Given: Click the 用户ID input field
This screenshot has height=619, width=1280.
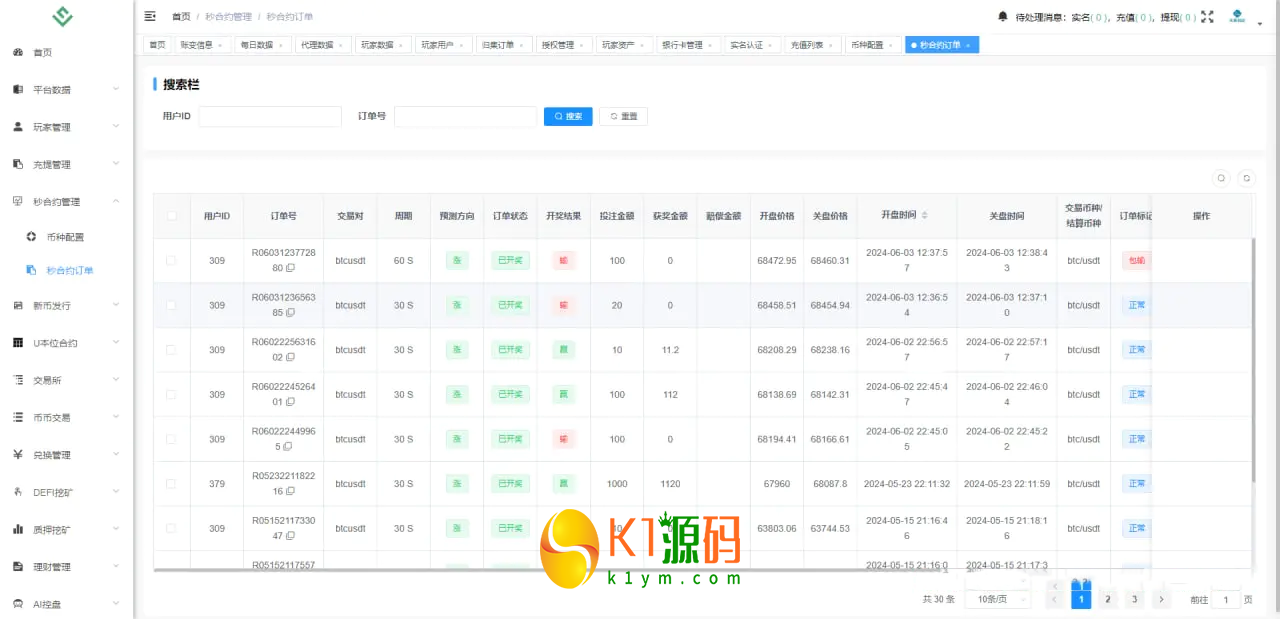Looking at the screenshot, I should point(270,117).
